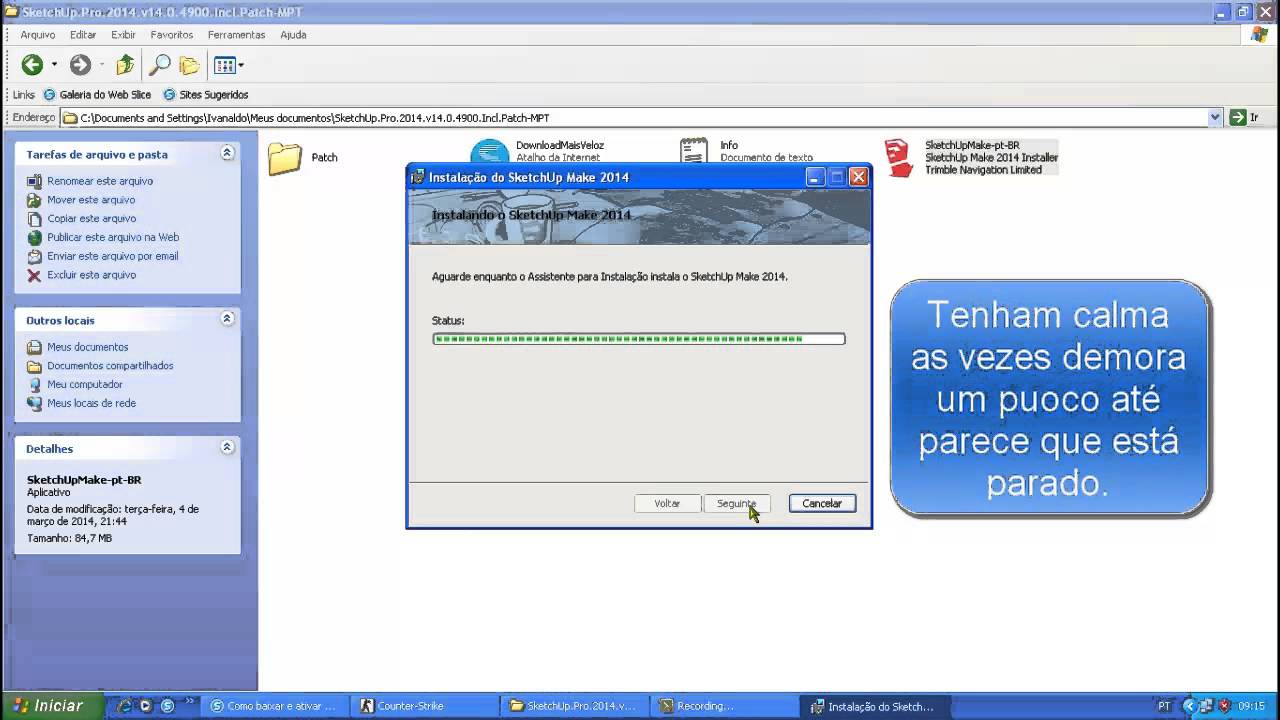Click the Ir go button
The height and width of the screenshot is (720, 1280).
(x=1245, y=117)
